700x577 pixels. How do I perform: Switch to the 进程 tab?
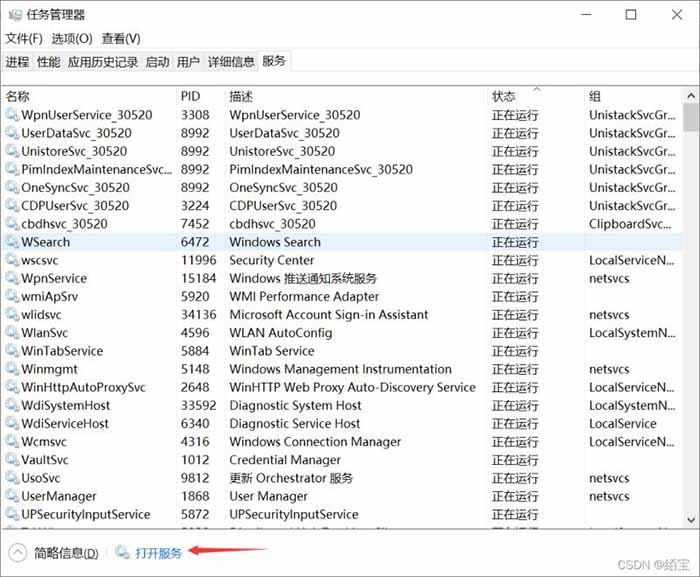point(17,62)
